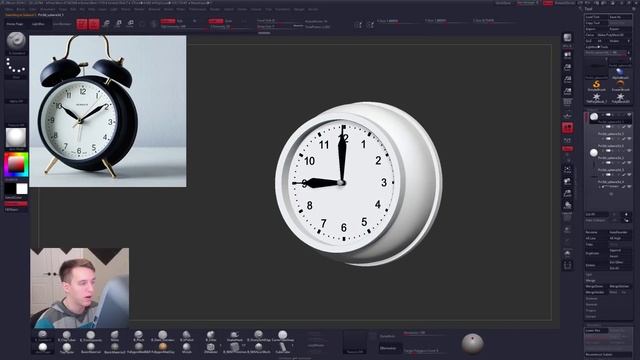Toggle Edit mode button
The height and width of the screenshot is (360, 640).
click(82, 24)
